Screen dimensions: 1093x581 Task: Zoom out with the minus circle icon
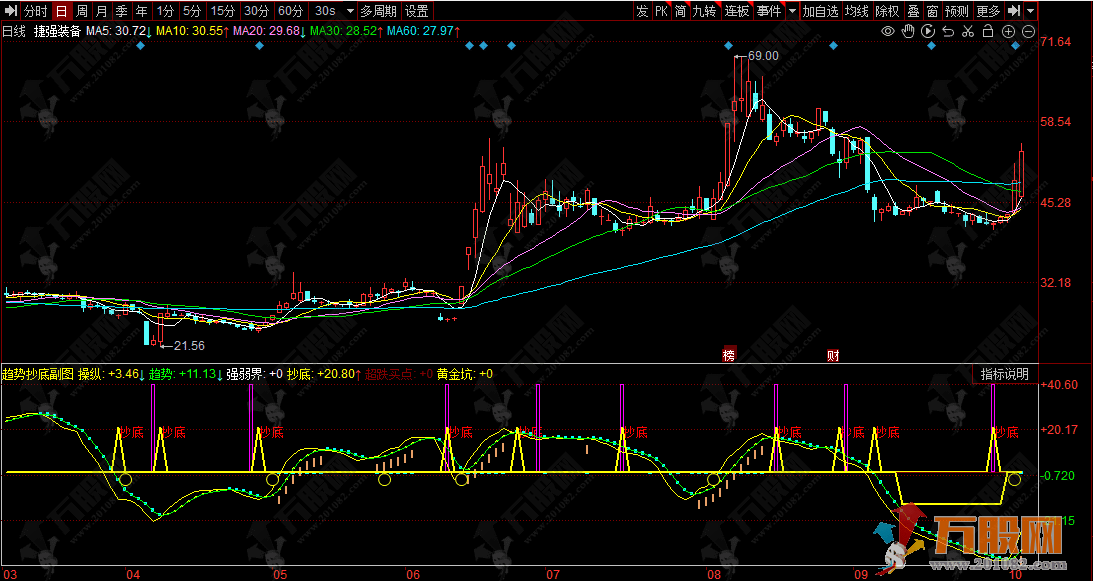(x=1028, y=32)
